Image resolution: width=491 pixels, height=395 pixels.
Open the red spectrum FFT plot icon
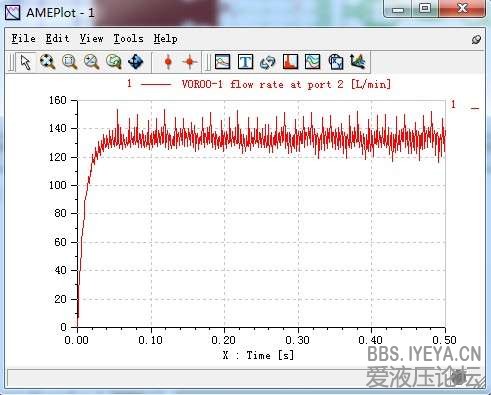point(290,62)
